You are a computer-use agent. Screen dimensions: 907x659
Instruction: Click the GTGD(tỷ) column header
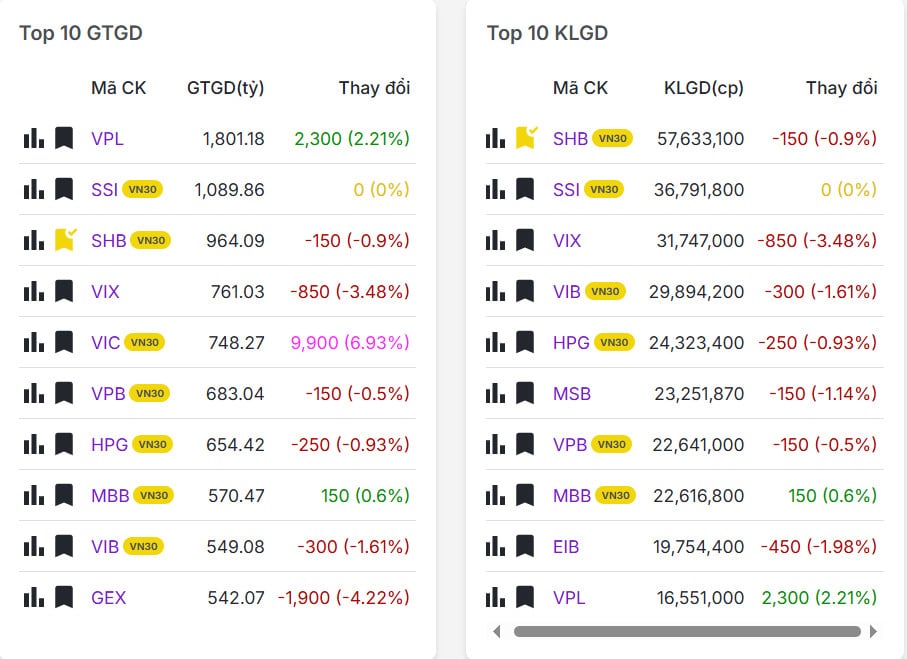tap(225, 87)
